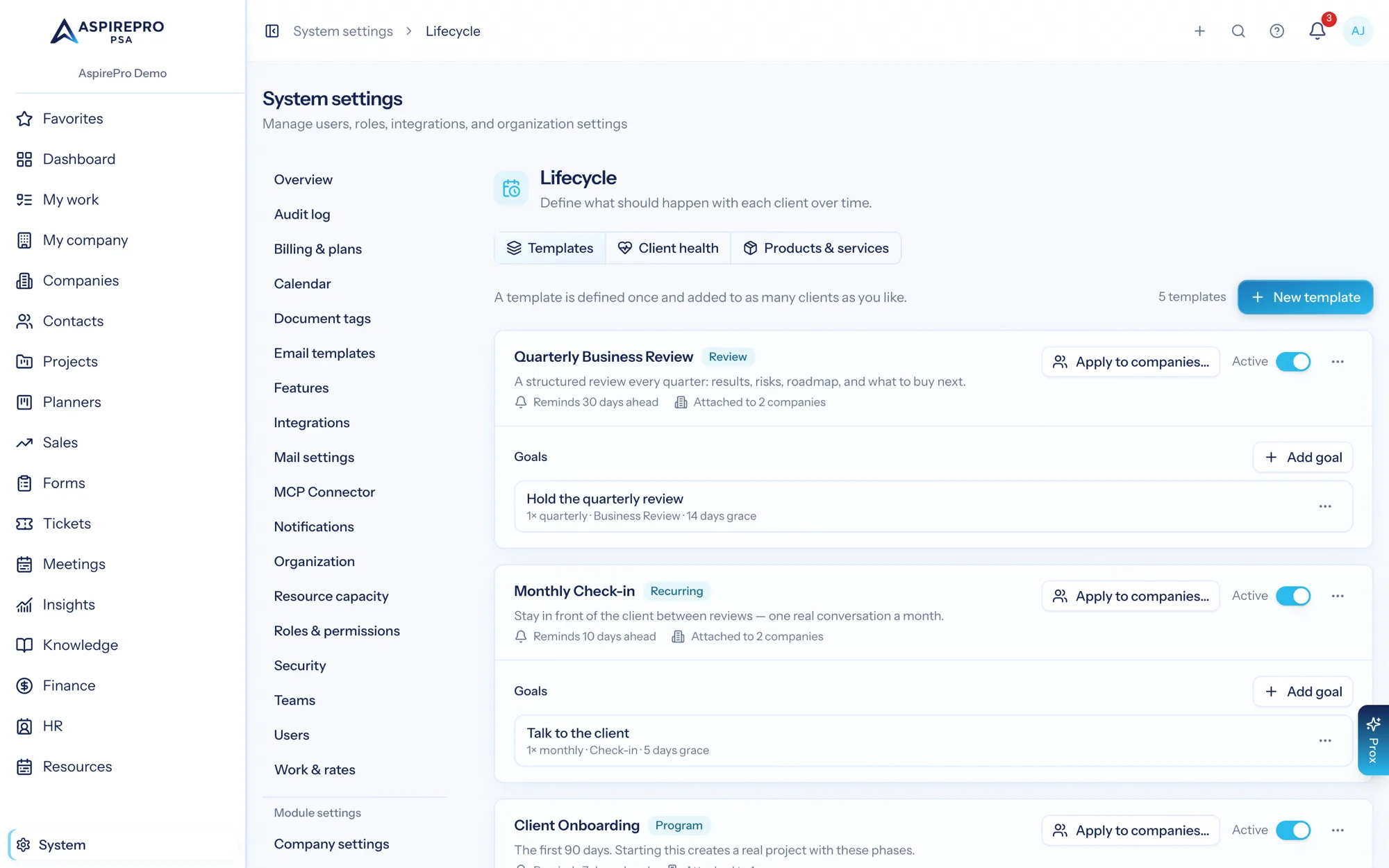The height and width of the screenshot is (868, 1389).
Task: Open more options for Client Onboarding template
Action: click(1338, 830)
